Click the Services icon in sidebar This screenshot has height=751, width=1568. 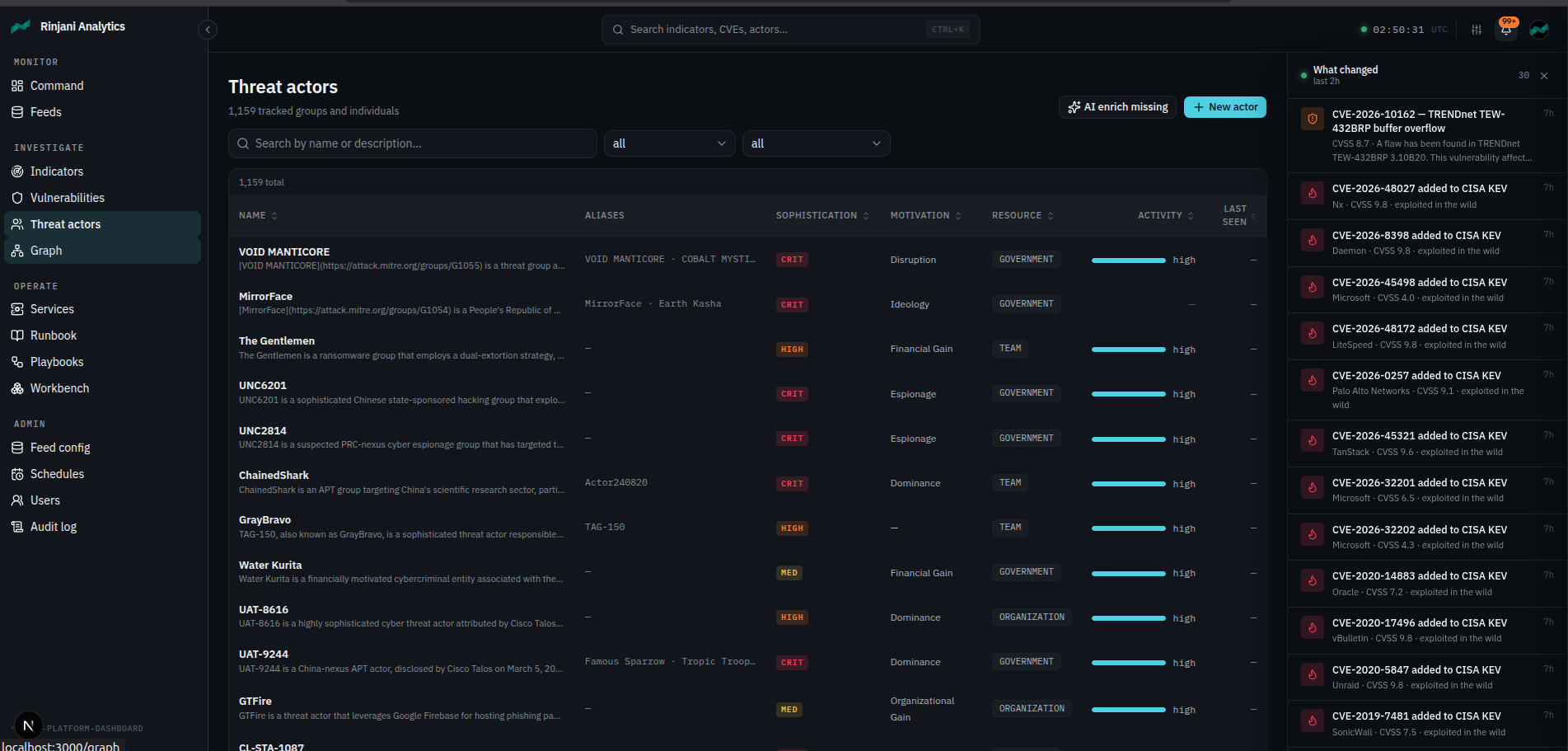point(17,309)
